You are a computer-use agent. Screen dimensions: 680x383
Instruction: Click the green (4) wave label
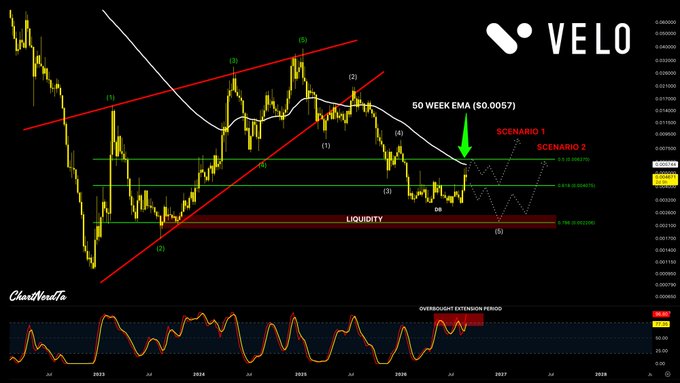pyautogui.click(x=262, y=165)
